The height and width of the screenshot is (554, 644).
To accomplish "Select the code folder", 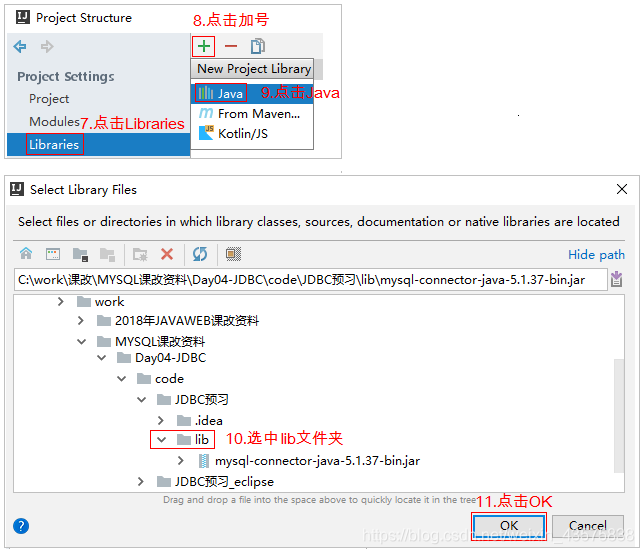I will click(x=160, y=379).
